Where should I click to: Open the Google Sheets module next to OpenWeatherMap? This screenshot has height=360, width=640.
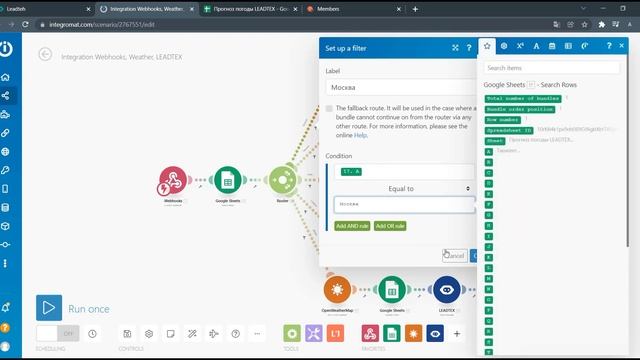pos(392,289)
